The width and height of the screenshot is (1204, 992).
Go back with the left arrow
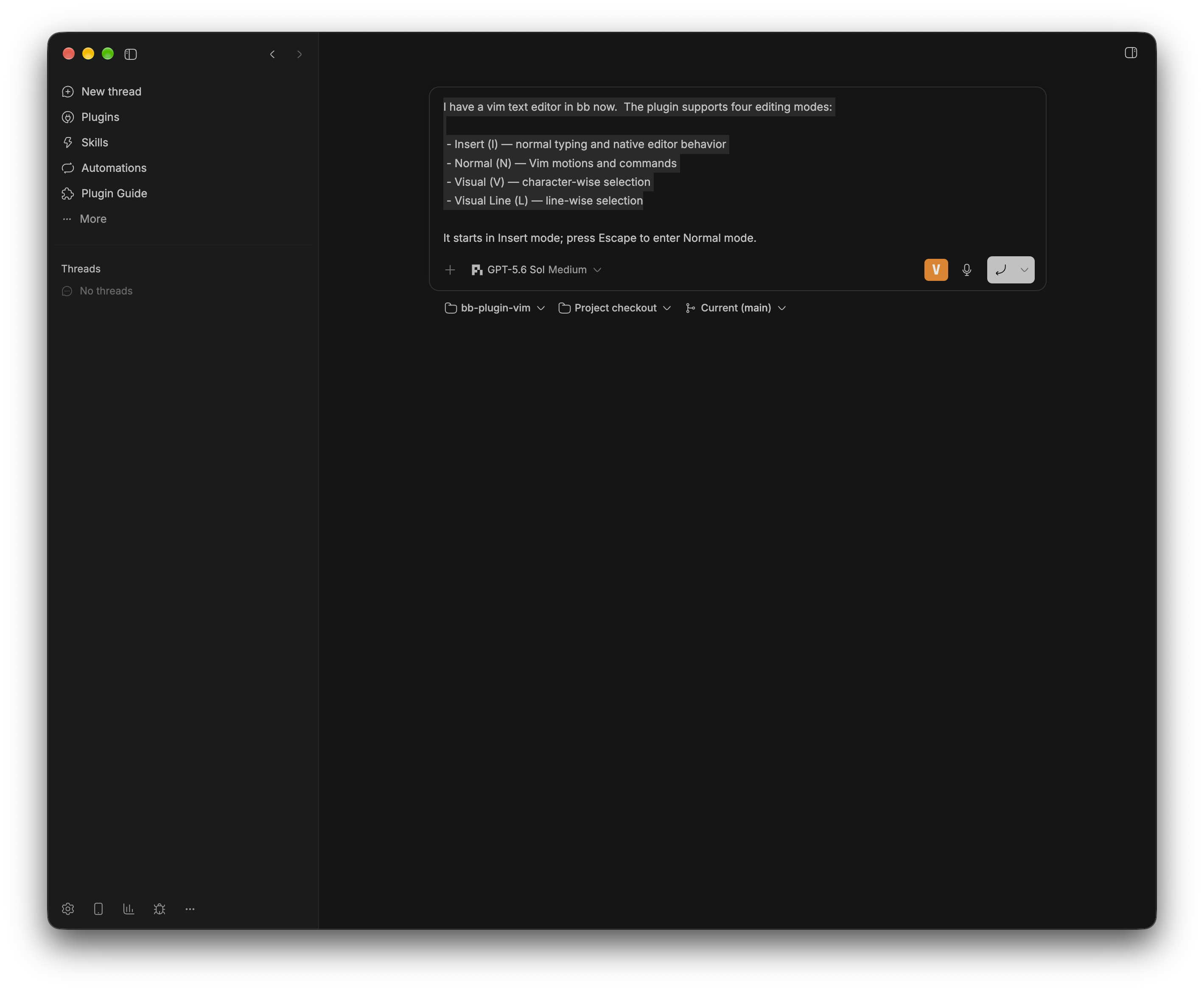click(x=272, y=54)
